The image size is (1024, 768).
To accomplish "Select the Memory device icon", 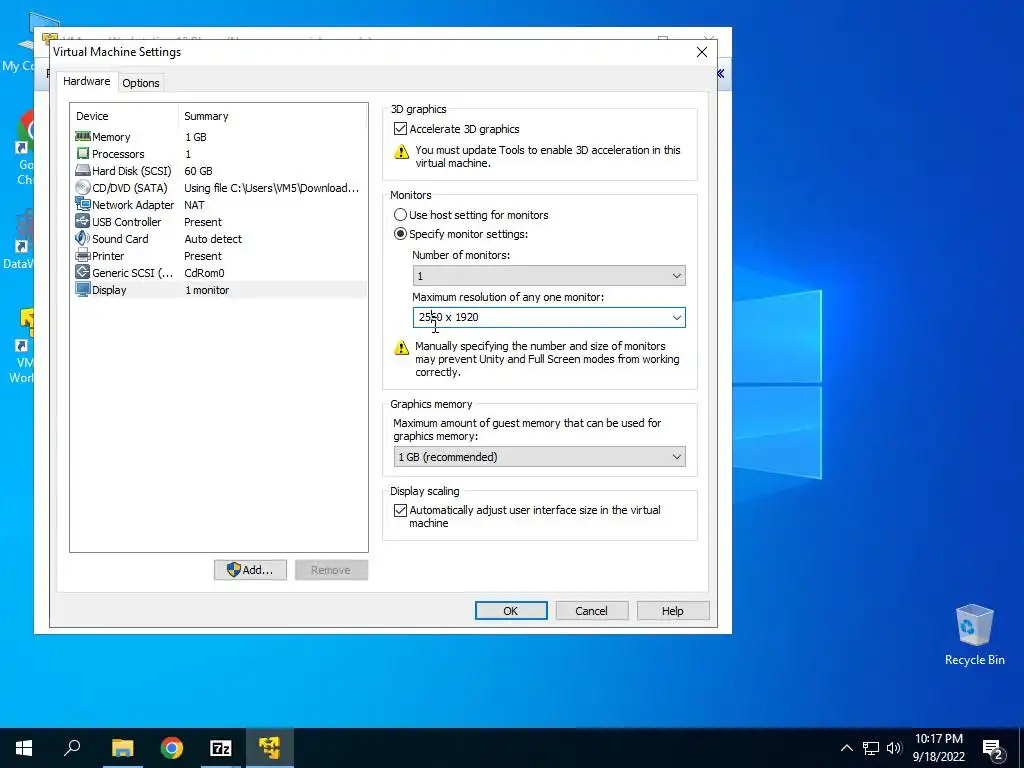I will (82, 136).
